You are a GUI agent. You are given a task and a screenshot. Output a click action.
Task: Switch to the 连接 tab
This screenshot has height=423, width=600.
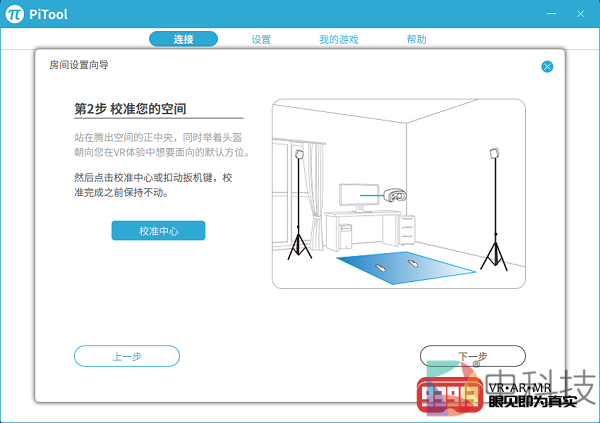pos(183,39)
